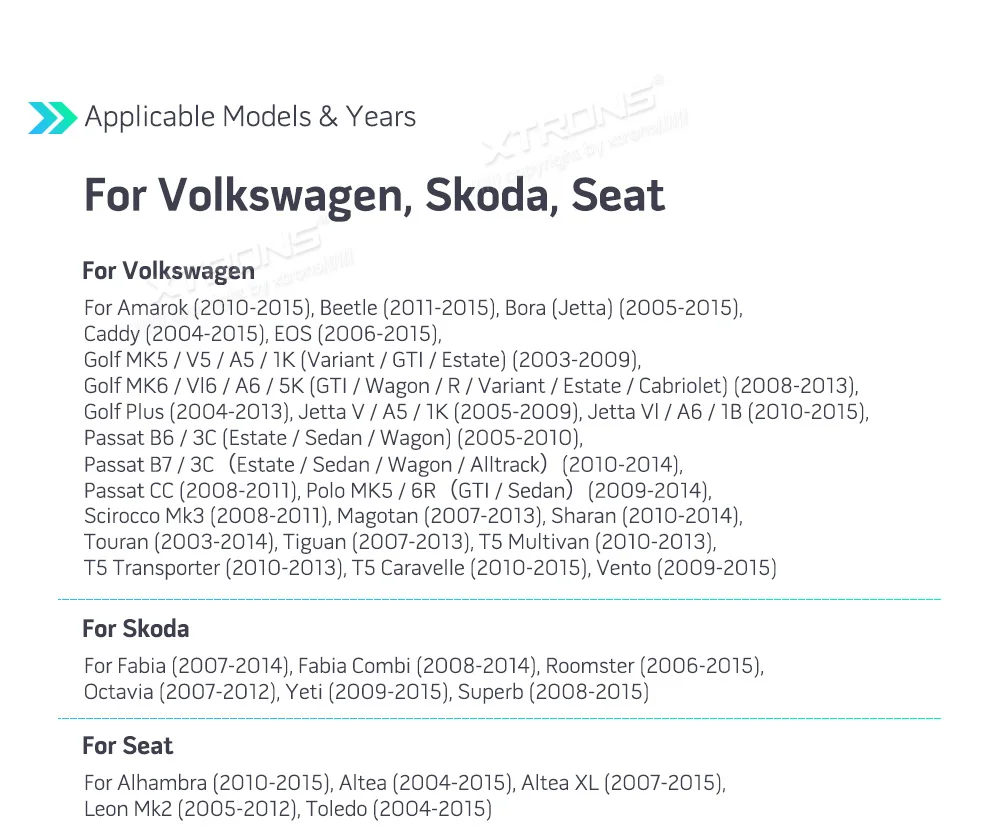Click the "For Volkswagen" section header
1000x837 pixels.
pyautogui.click(x=168, y=271)
